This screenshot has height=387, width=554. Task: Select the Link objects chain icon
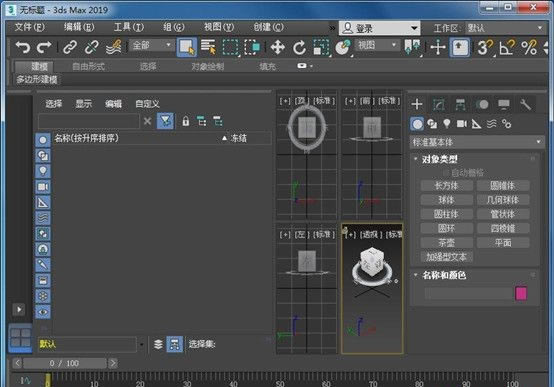(70, 47)
